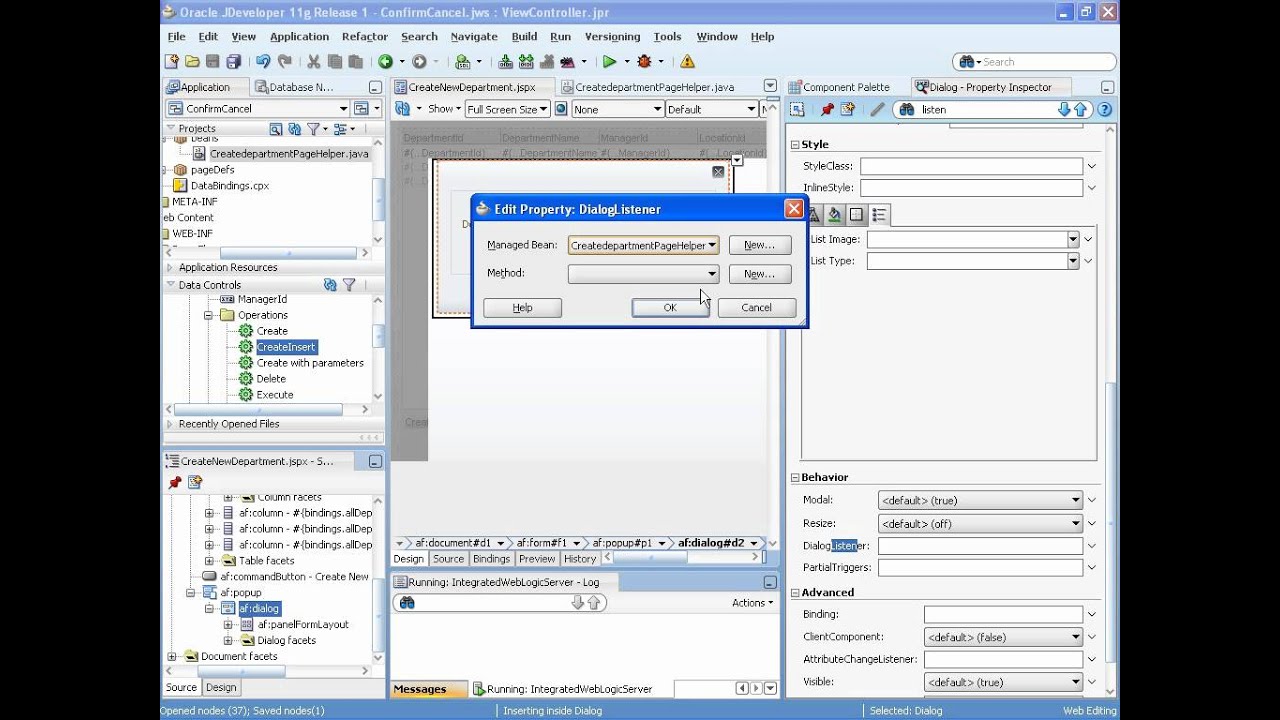Screen dimensions: 1280x720
Task: Switch to the CreatedepartmentPageHelper.java tab
Action: click(x=655, y=87)
